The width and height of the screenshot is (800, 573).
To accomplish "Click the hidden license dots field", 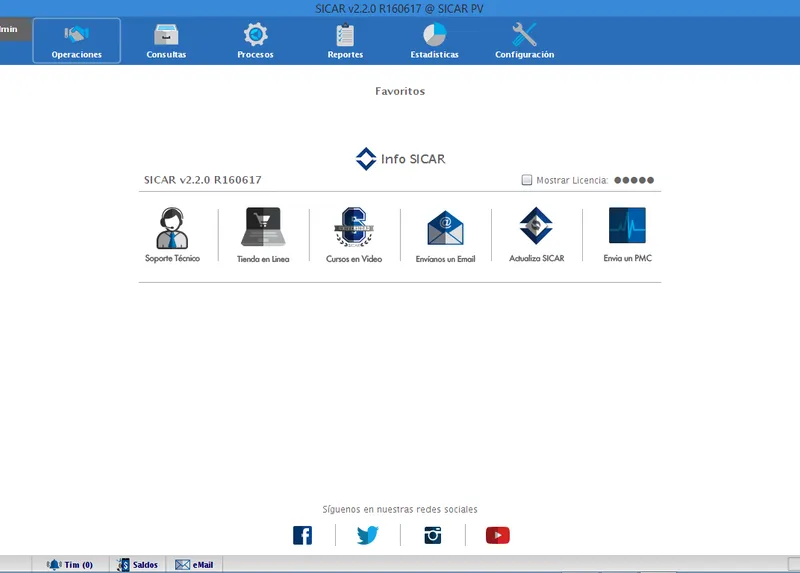I will [634, 180].
